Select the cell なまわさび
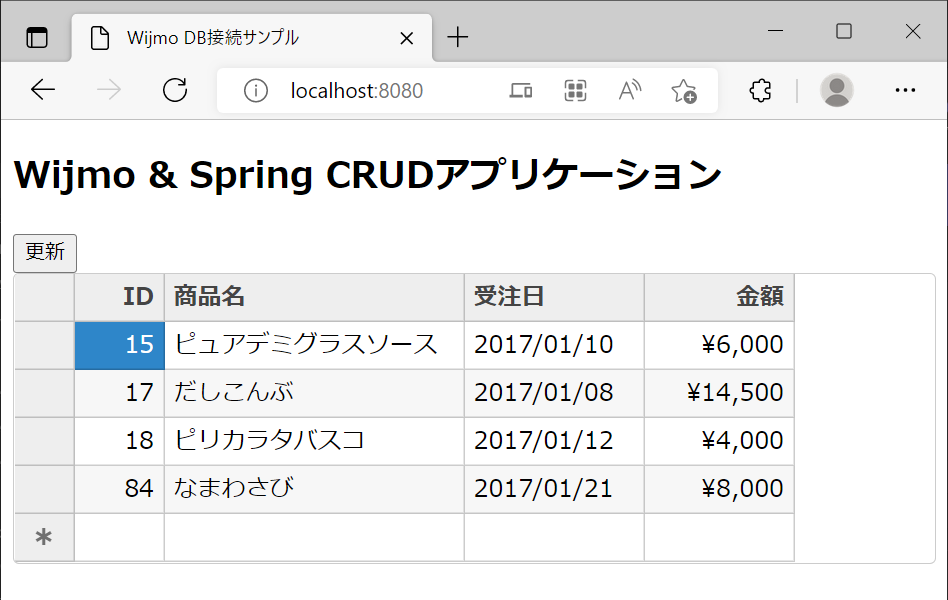948x600 pixels. pos(314,489)
